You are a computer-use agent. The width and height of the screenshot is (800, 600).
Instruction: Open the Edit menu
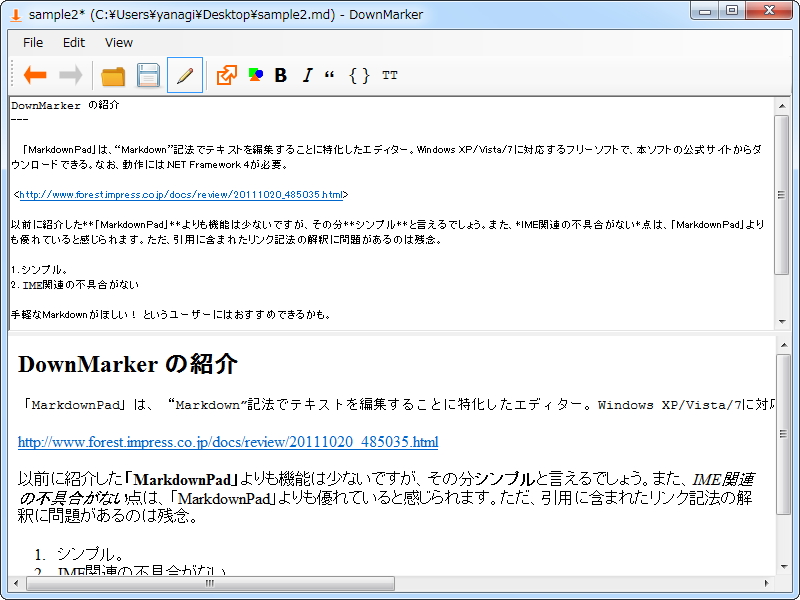73,42
